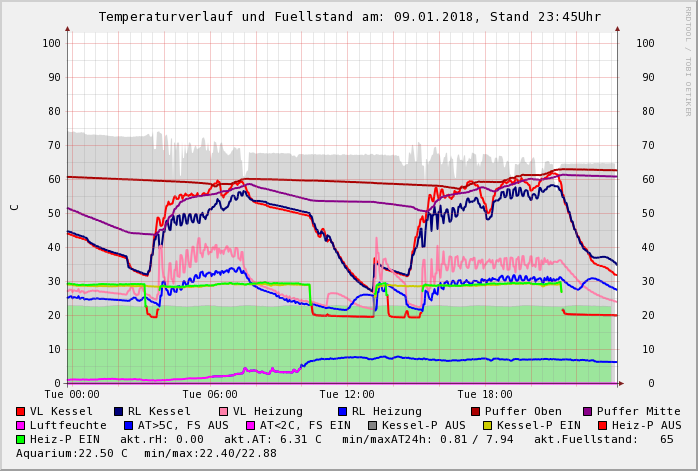Click the blue RL Heizung legend swatch
Viewport: 698px width, 471px height.
click(342, 411)
